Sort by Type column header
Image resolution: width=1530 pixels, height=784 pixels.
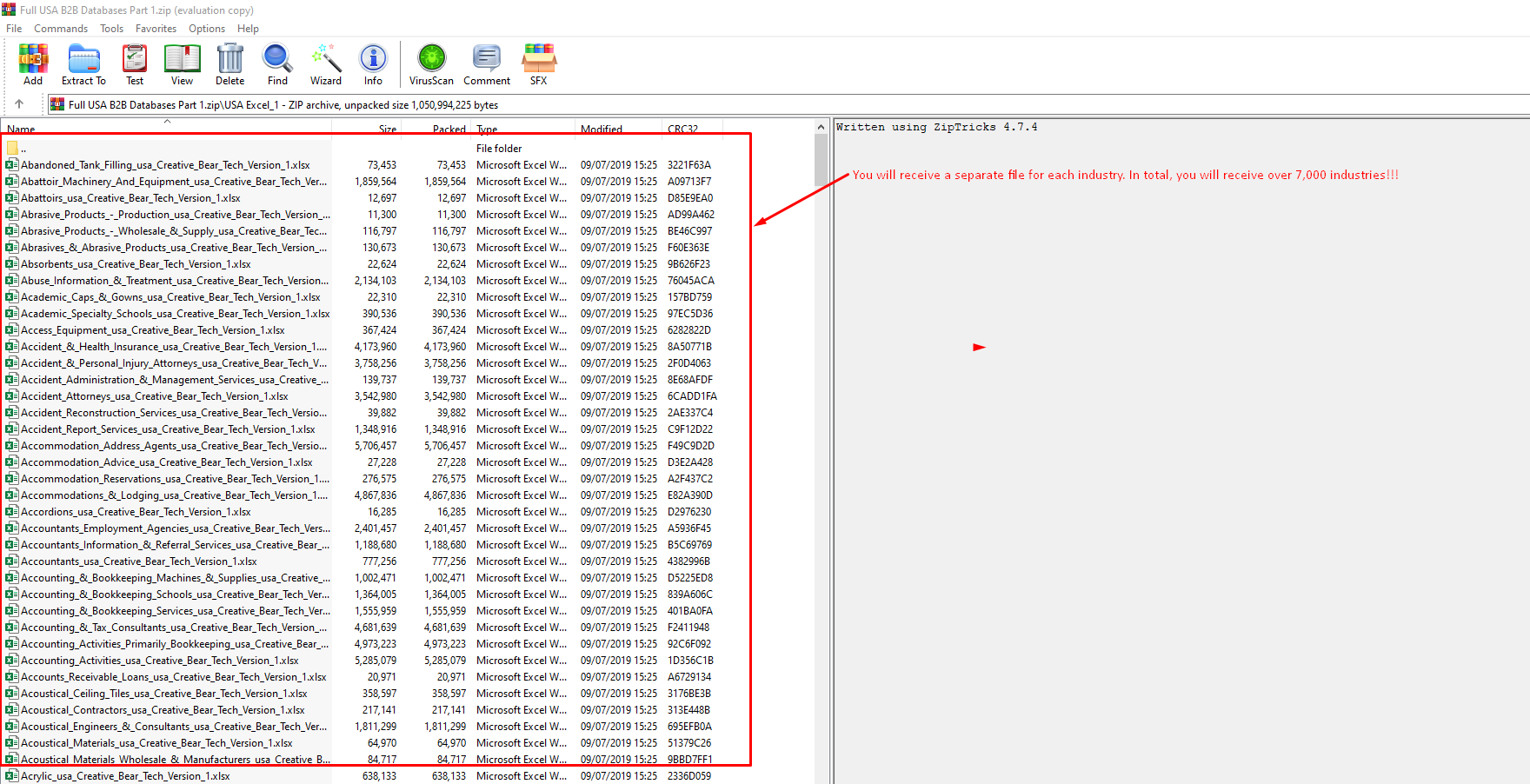point(523,128)
